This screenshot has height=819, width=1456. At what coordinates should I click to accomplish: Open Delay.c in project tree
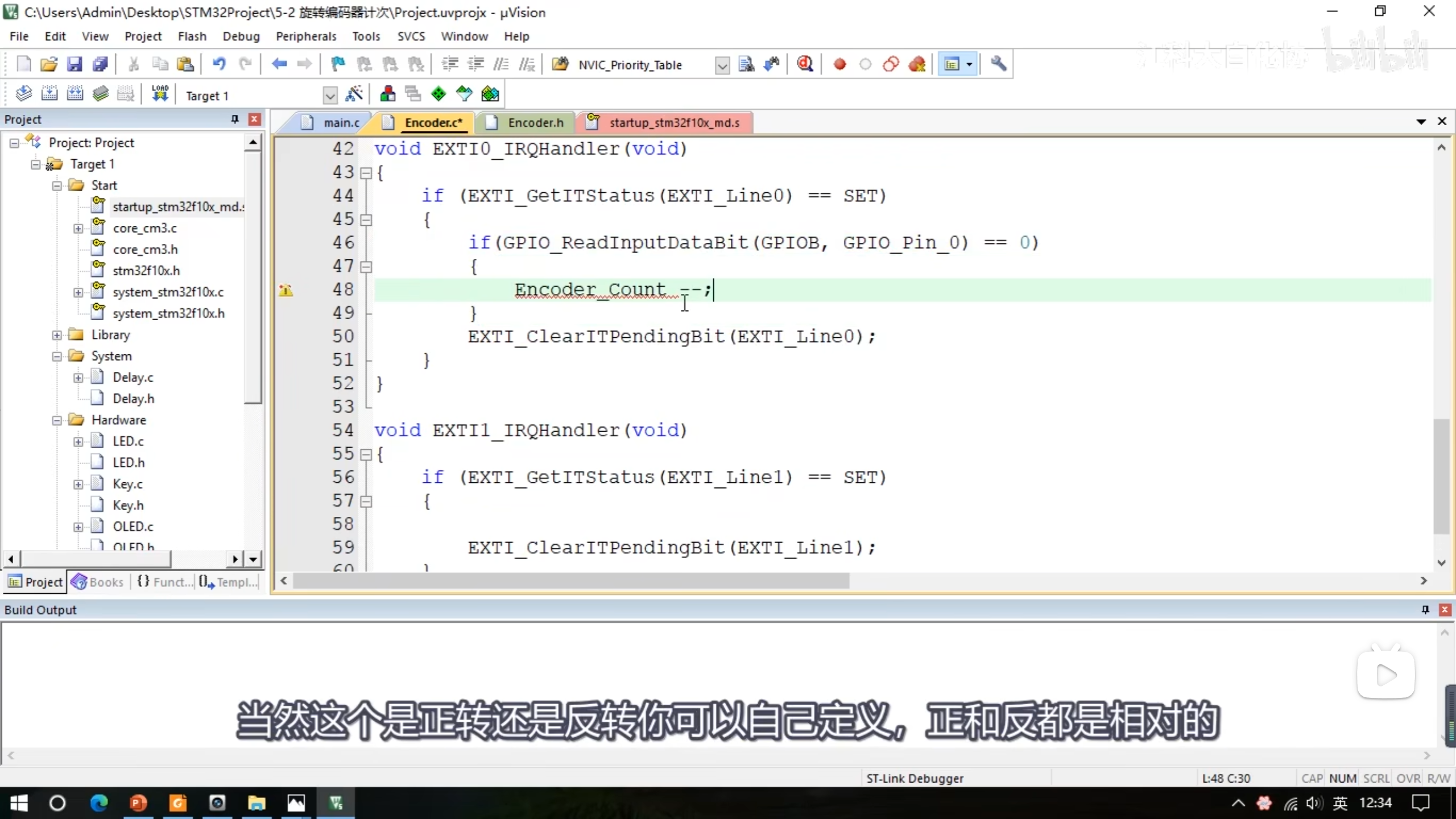133,378
